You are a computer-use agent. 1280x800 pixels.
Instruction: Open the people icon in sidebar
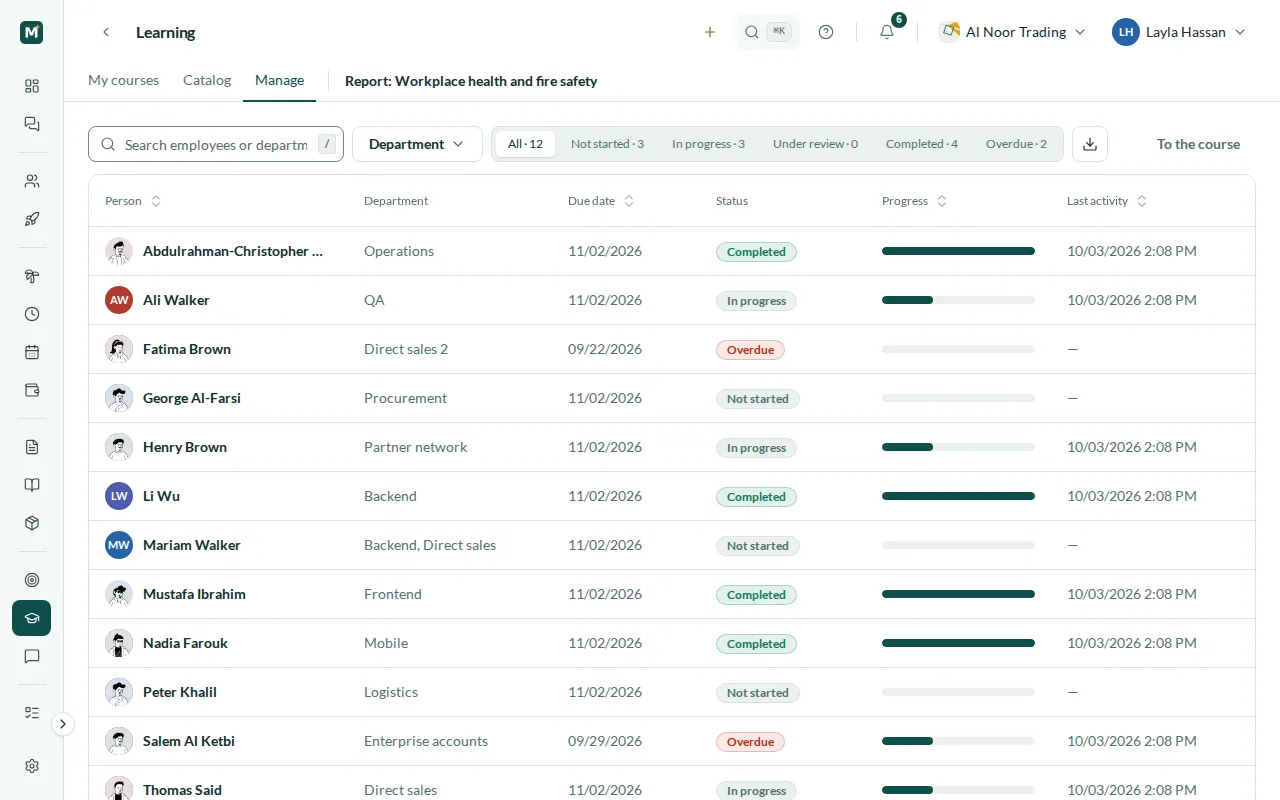32,181
